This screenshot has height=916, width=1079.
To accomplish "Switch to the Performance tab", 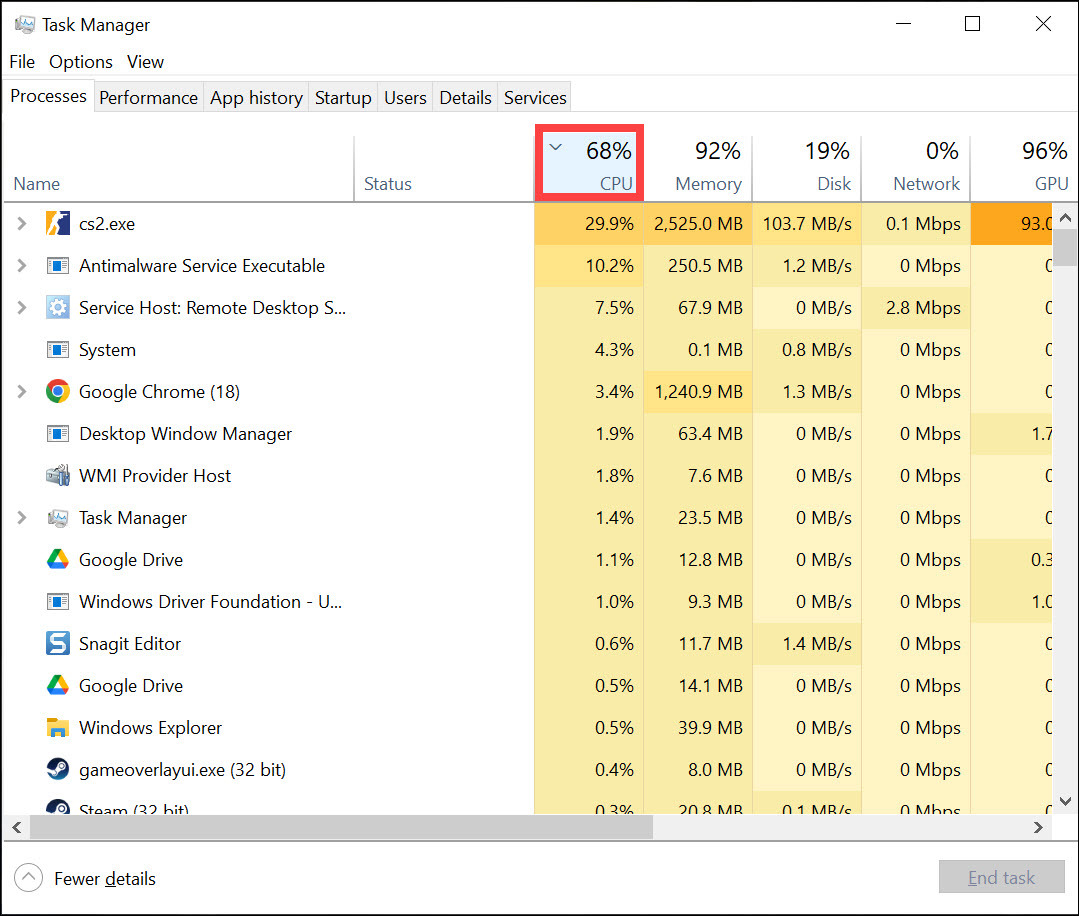I will click(x=148, y=97).
